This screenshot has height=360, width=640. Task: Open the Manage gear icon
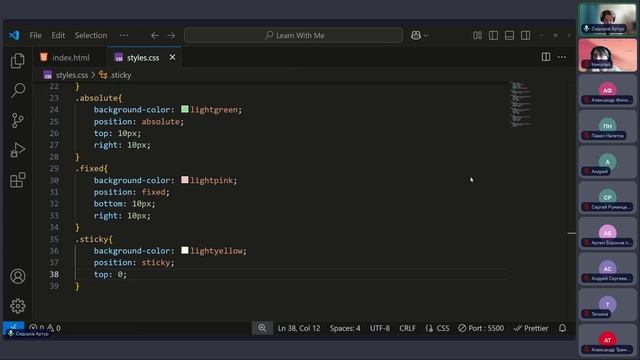pos(18,306)
